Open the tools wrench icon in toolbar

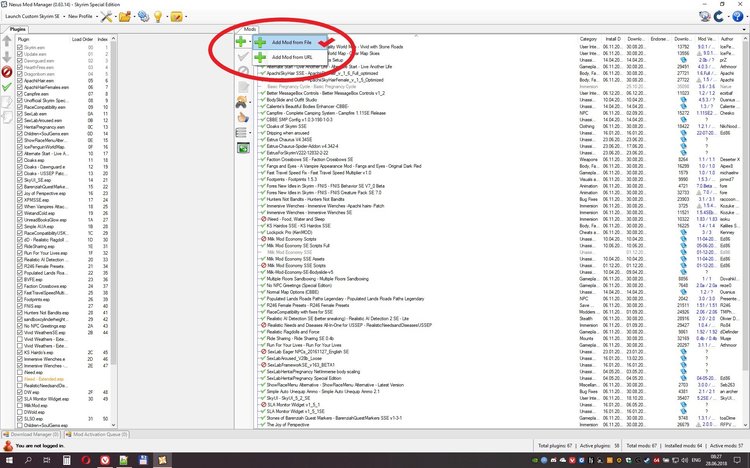(106, 17)
